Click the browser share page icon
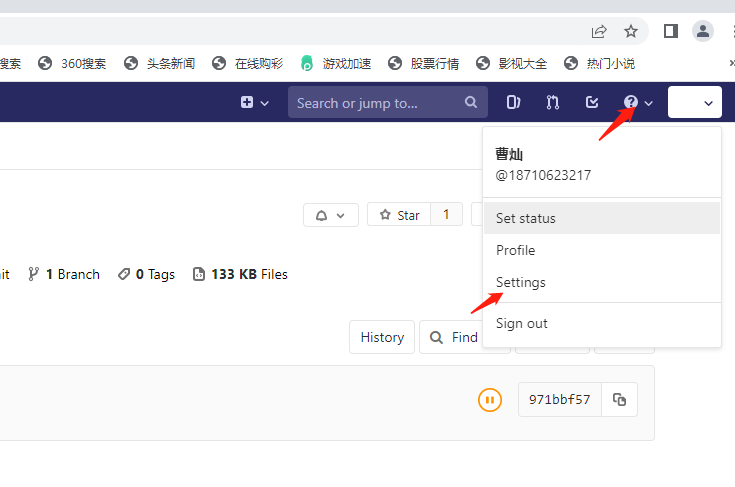 (x=599, y=31)
